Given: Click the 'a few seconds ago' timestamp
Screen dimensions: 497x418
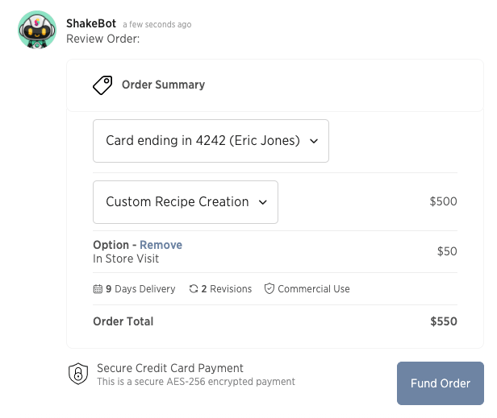Looking at the screenshot, I should tap(157, 24).
